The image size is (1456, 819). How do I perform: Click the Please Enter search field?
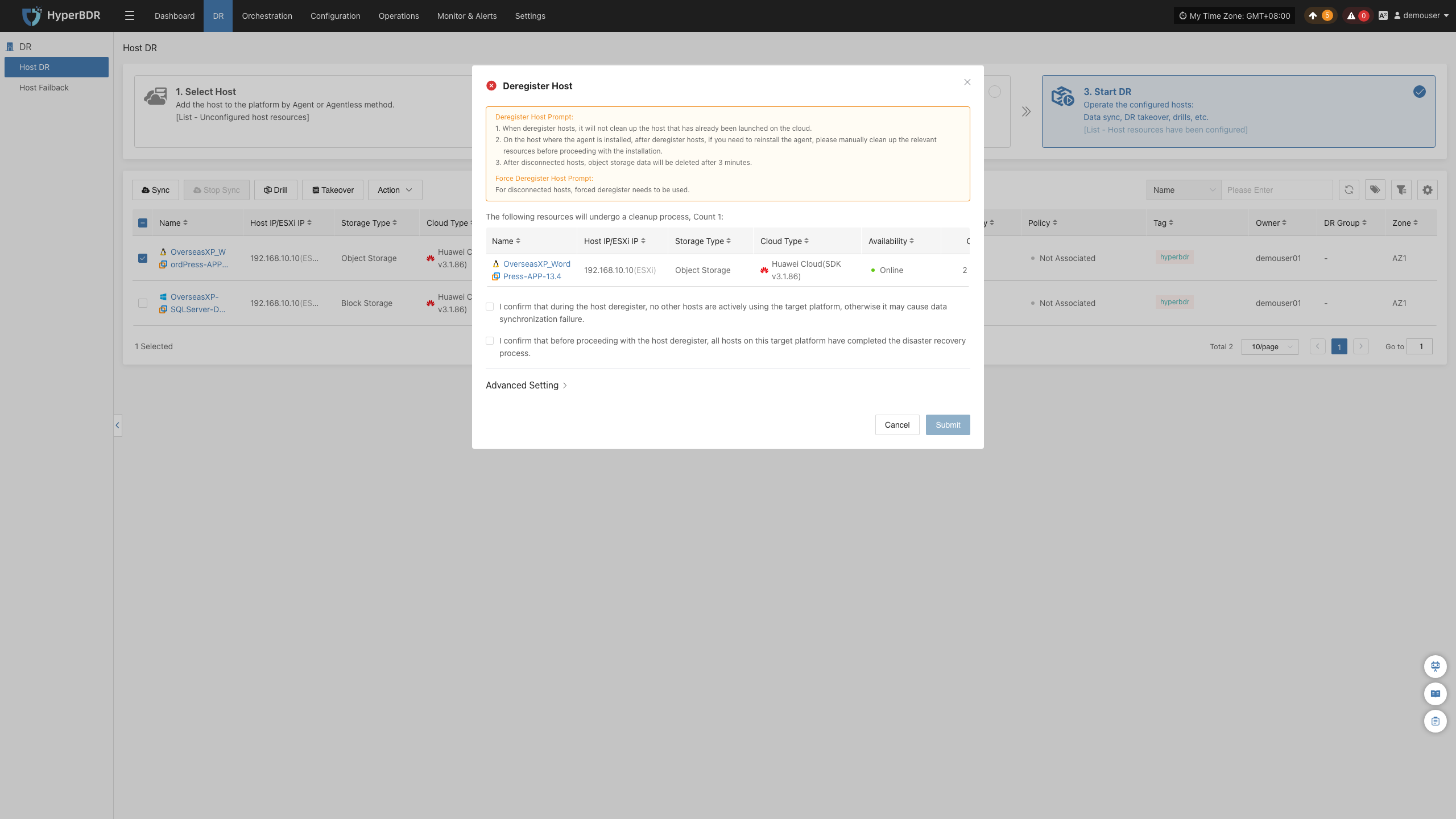pos(1277,190)
